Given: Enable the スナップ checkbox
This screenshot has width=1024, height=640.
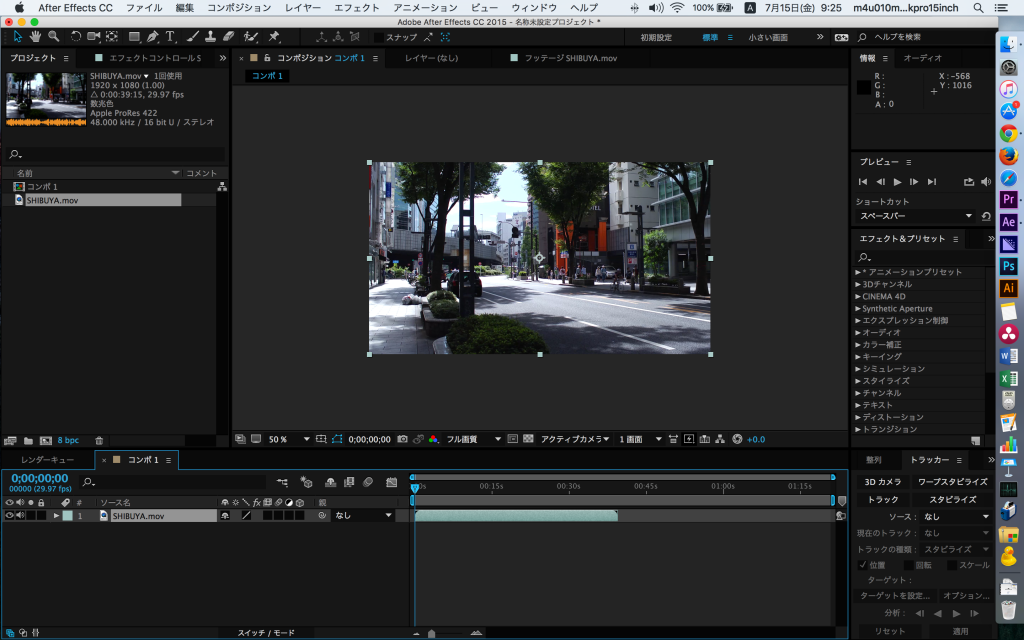Looking at the screenshot, I should point(378,37).
